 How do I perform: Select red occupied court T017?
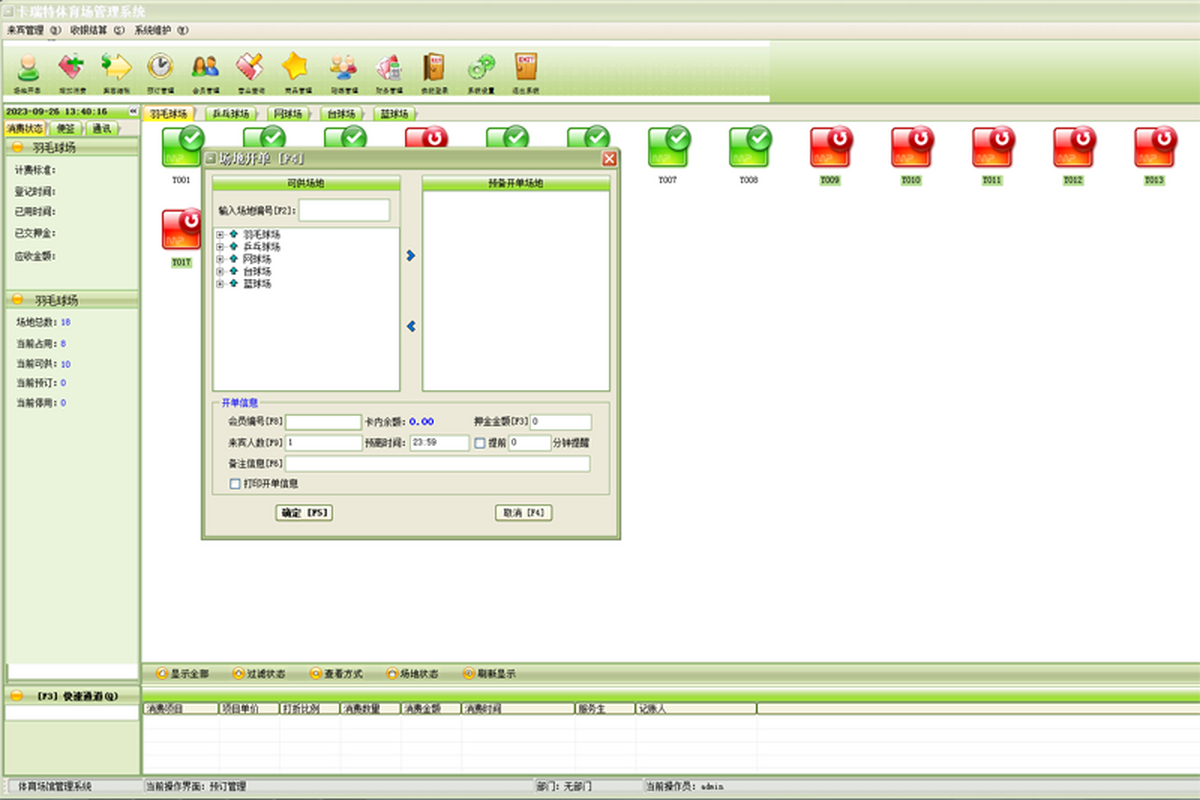[181, 230]
